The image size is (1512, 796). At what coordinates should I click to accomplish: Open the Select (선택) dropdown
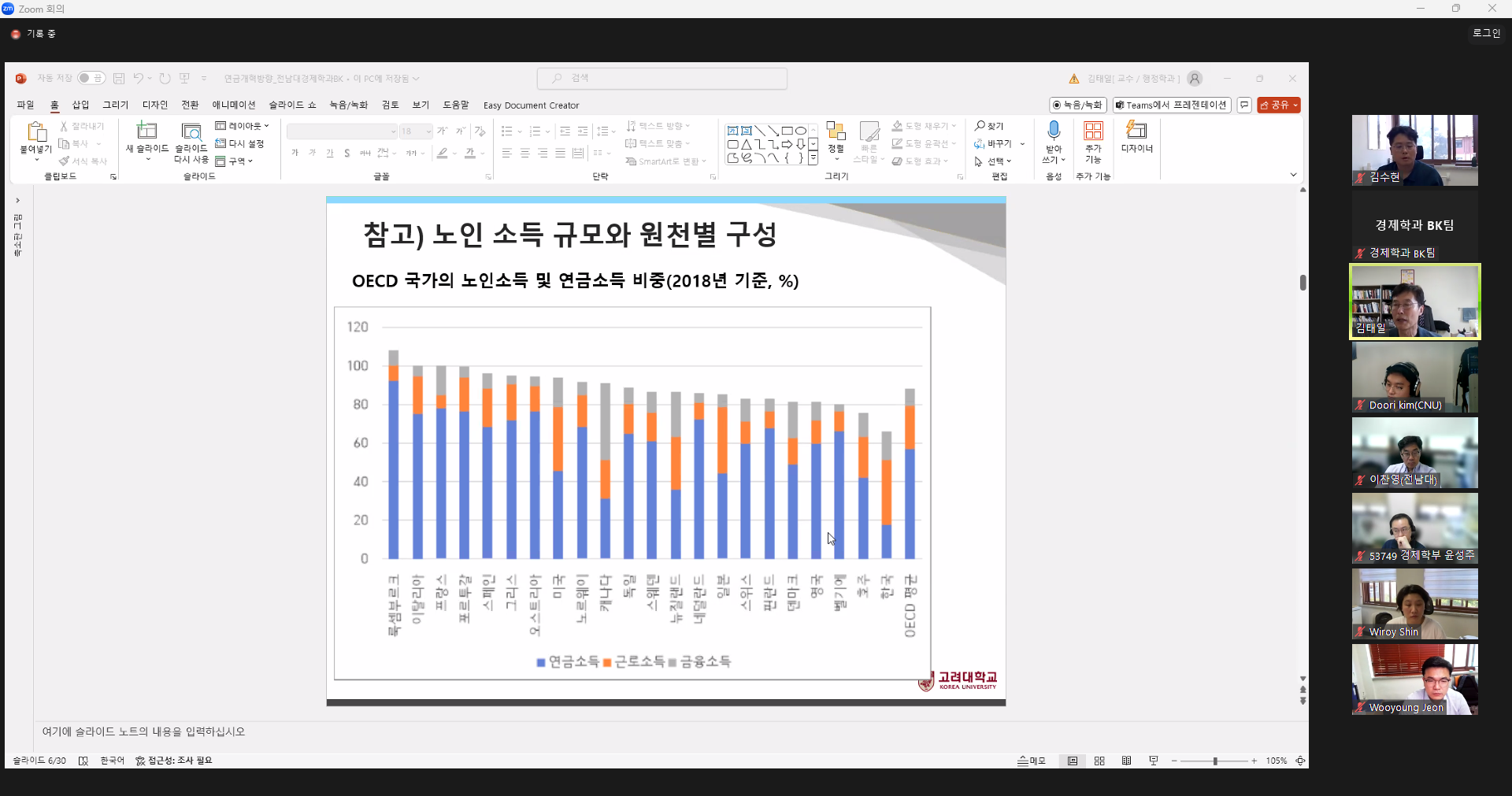(x=993, y=161)
